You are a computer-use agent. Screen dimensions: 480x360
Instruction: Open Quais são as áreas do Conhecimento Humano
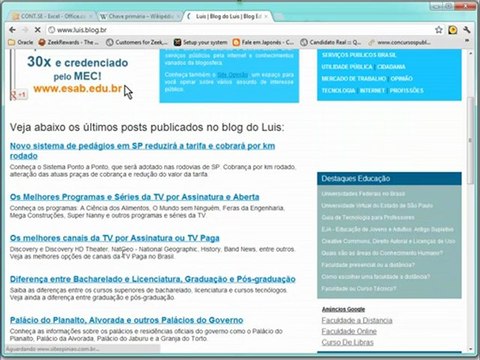tap(382, 253)
